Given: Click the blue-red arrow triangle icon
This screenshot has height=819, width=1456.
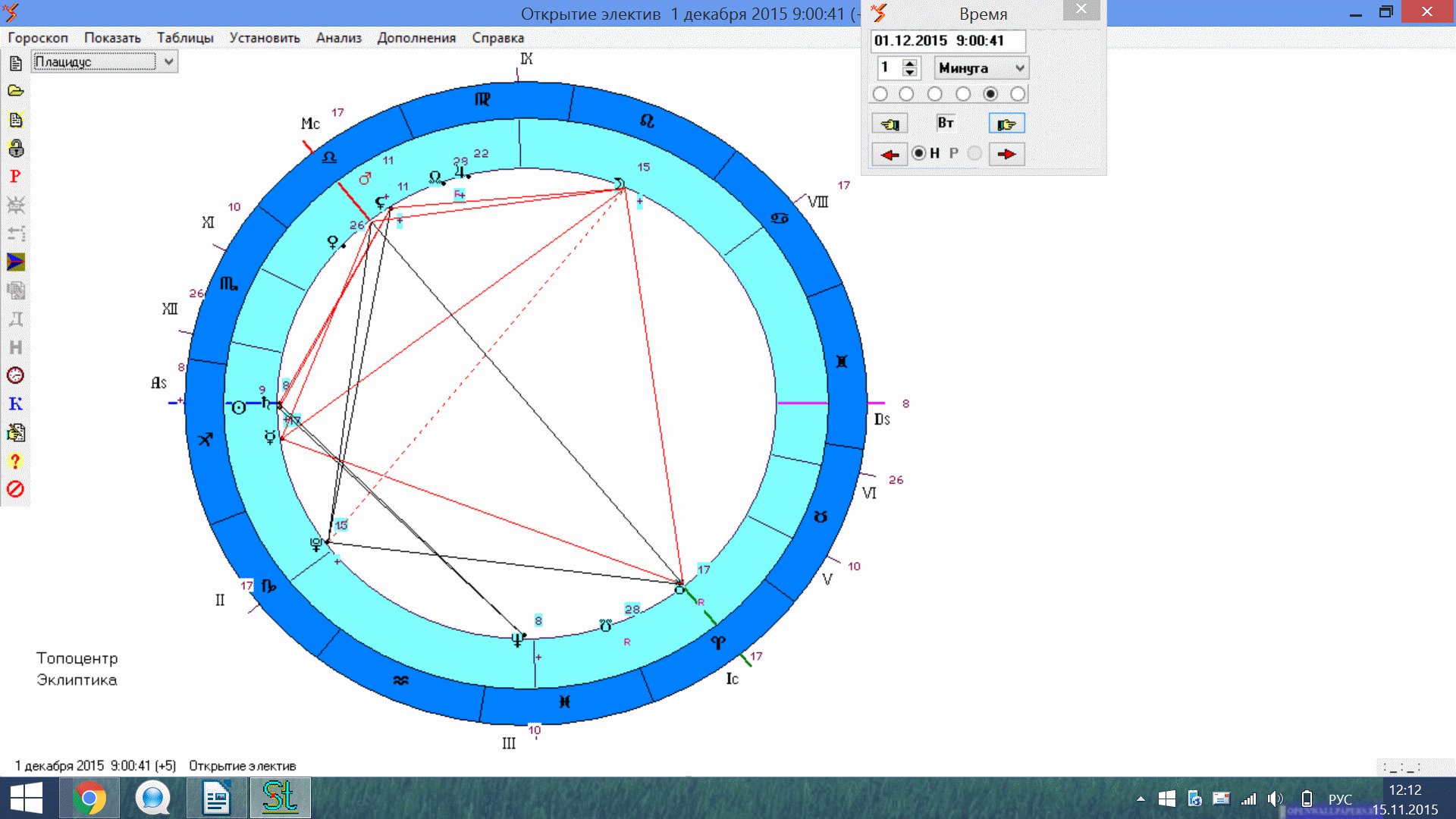Looking at the screenshot, I should click(15, 262).
